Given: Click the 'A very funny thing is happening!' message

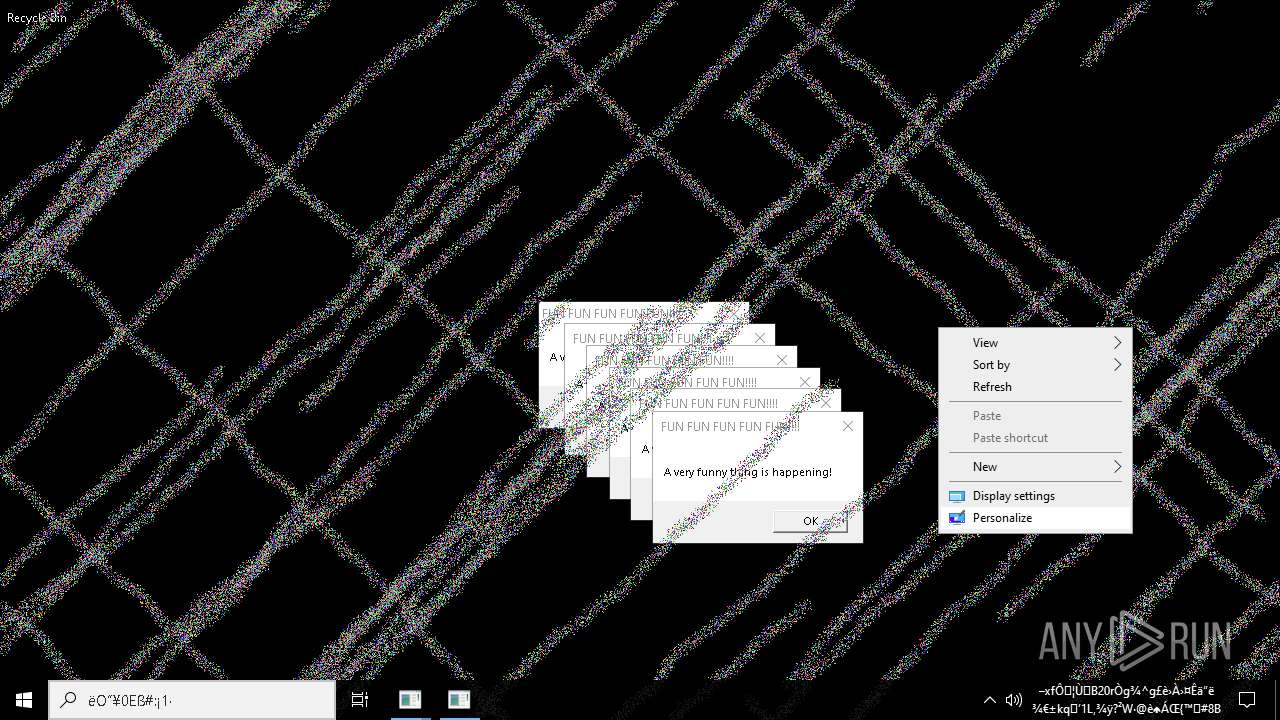Looking at the screenshot, I should (x=748, y=472).
